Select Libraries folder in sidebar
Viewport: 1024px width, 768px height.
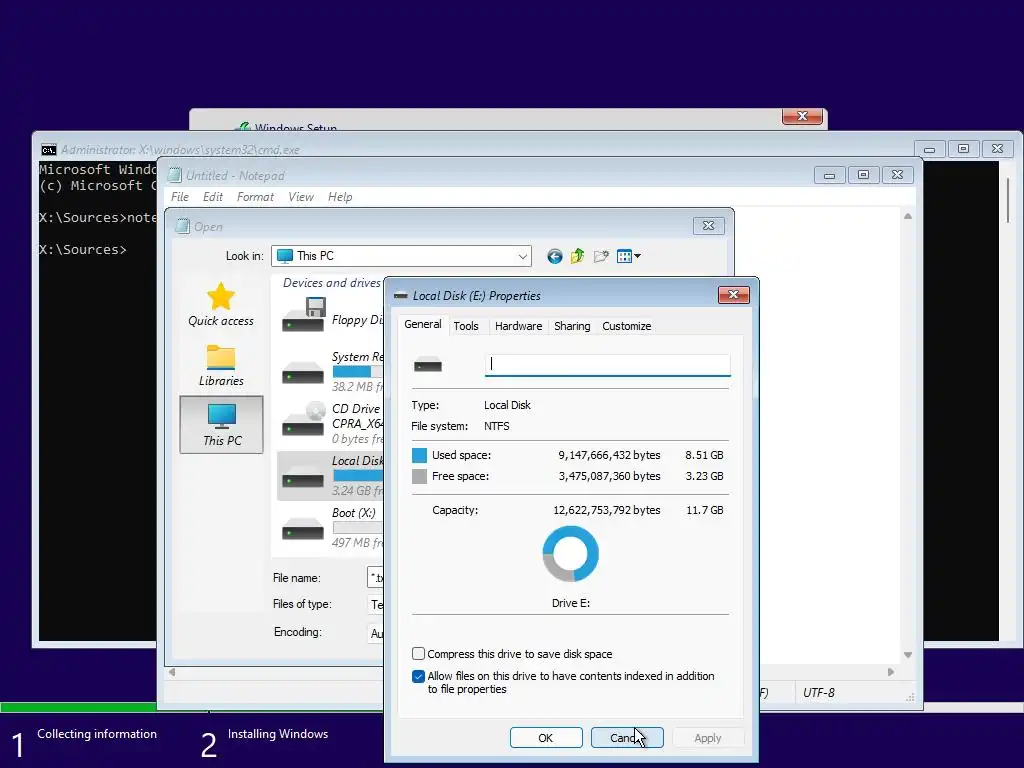point(221,357)
